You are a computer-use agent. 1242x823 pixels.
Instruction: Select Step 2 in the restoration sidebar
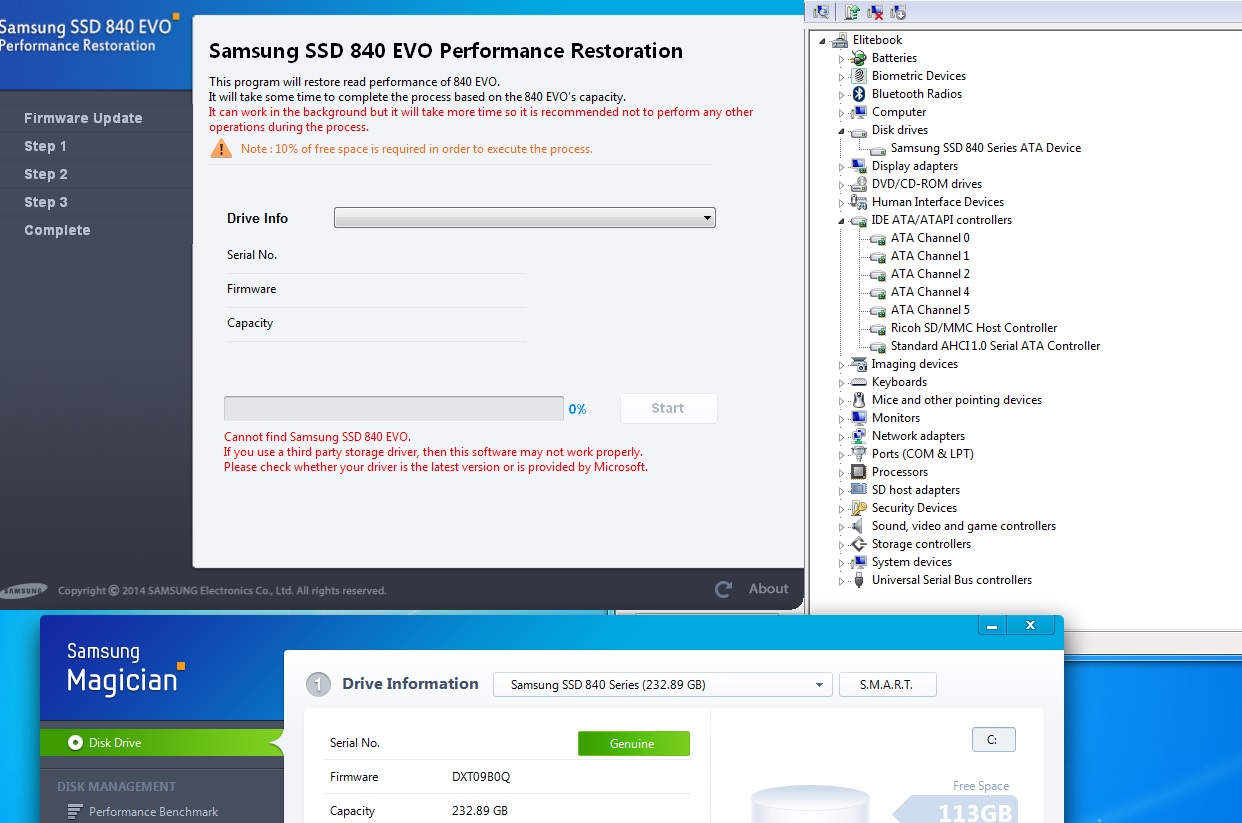(46, 174)
